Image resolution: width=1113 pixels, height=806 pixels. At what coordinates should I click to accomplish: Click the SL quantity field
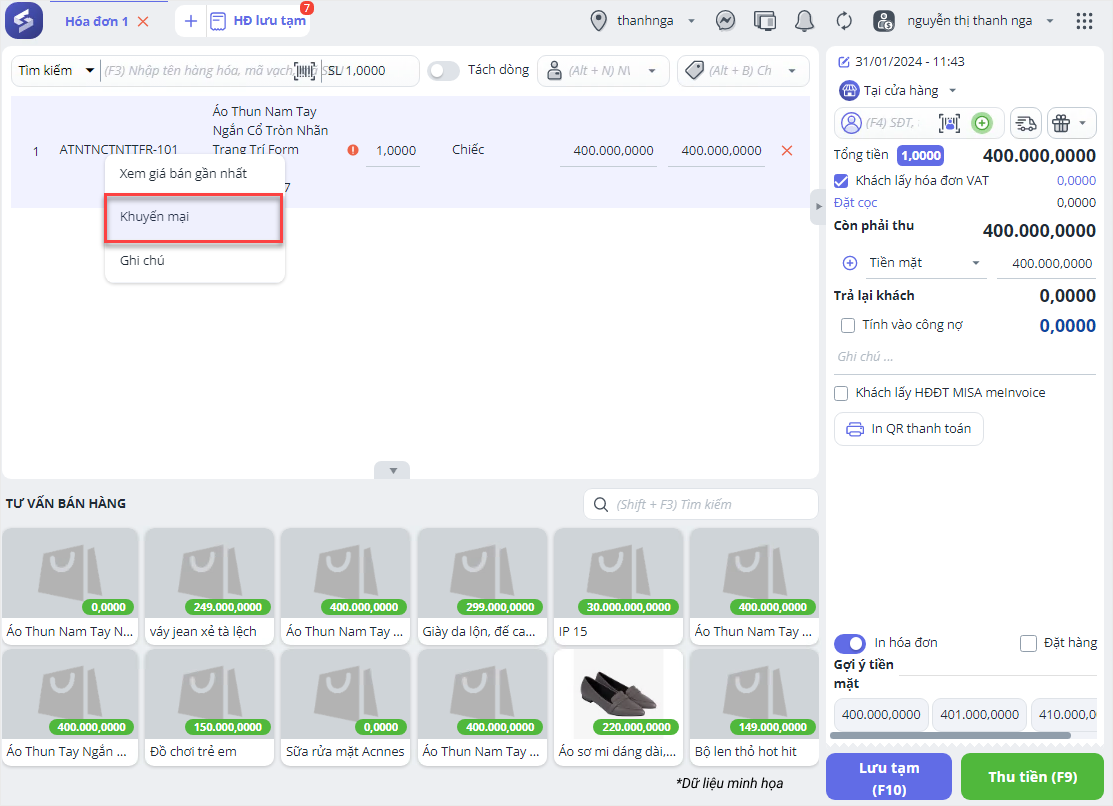(x=368, y=70)
